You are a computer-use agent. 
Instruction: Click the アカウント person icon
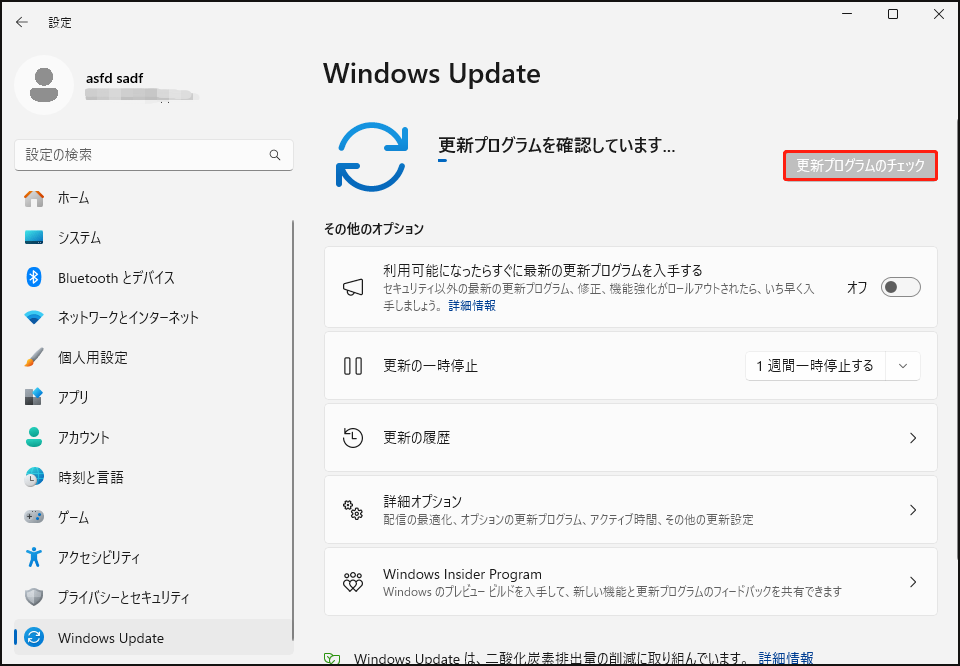(x=34, y=437)
